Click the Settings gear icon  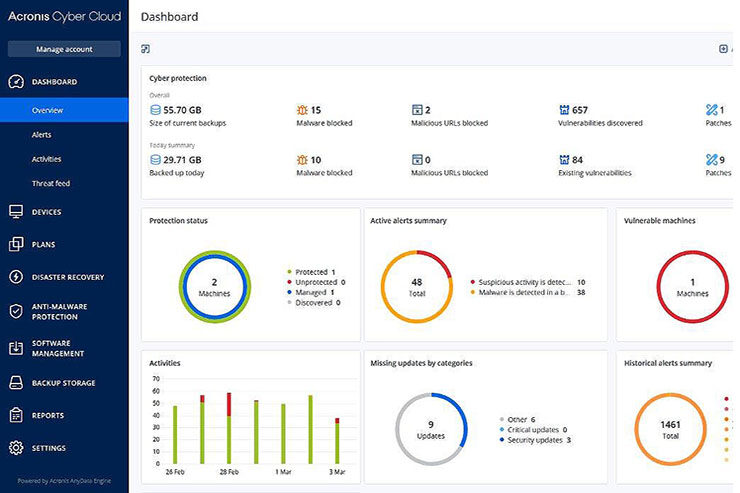pyautogui.click(x=16, y=448)
